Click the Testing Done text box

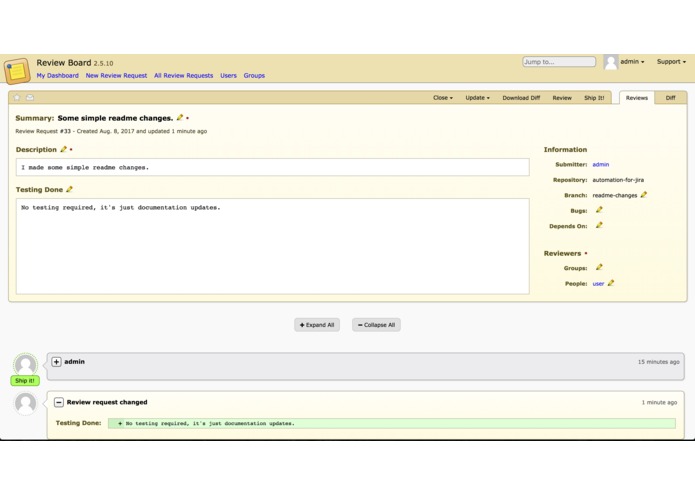[273, 246]
